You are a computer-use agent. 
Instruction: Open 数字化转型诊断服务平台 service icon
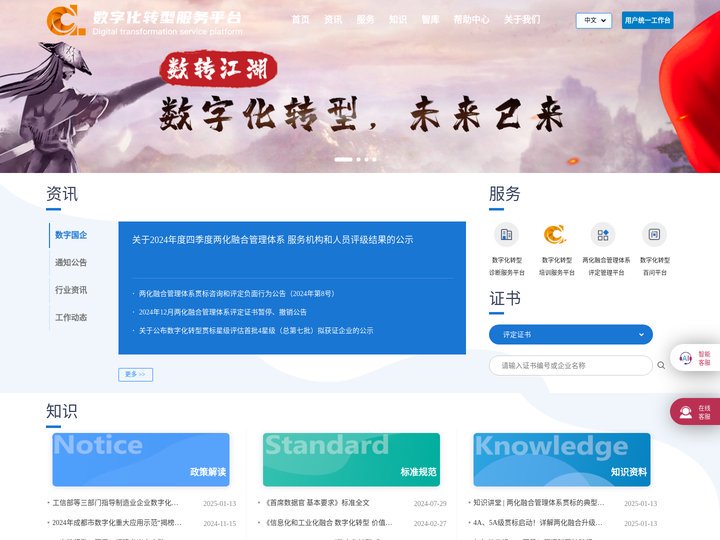click(506, 235)
